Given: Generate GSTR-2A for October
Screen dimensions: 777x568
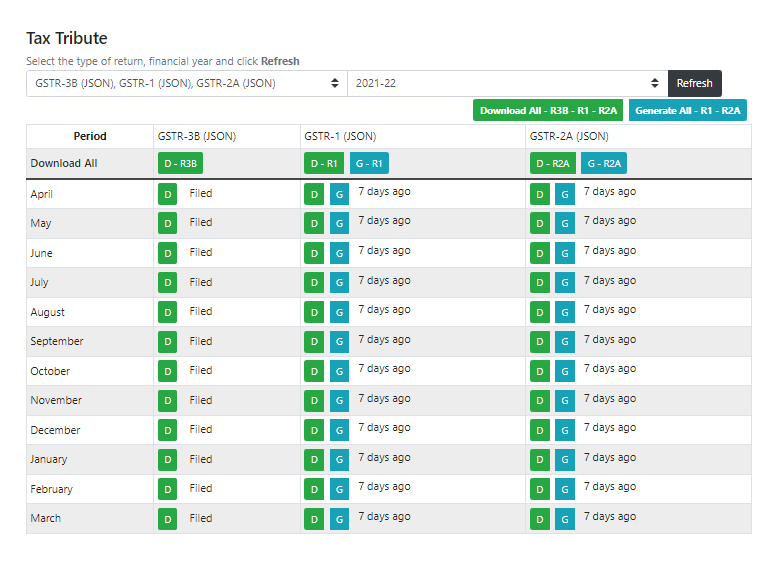Looking at the screenshot, I should [565, 371].
